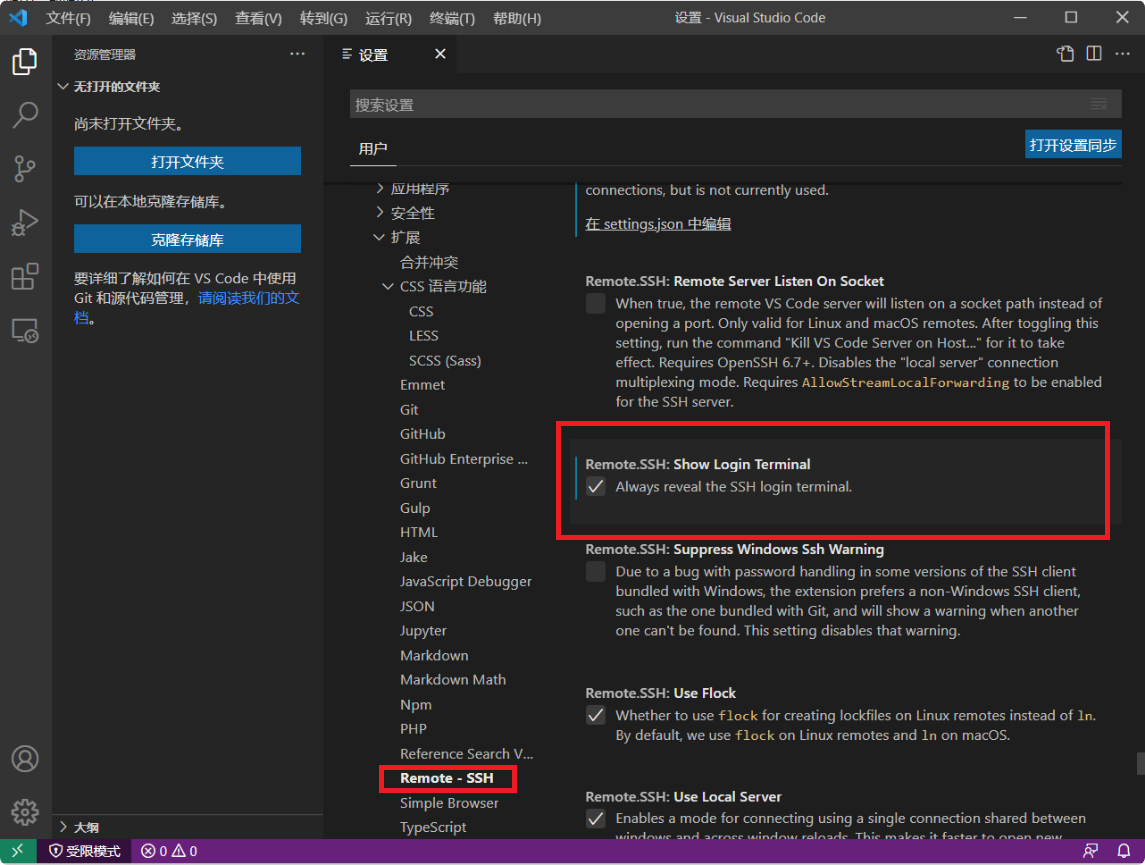Click the feedback icon in status bar
1145x865 pixels.
tap(1090, 851)
